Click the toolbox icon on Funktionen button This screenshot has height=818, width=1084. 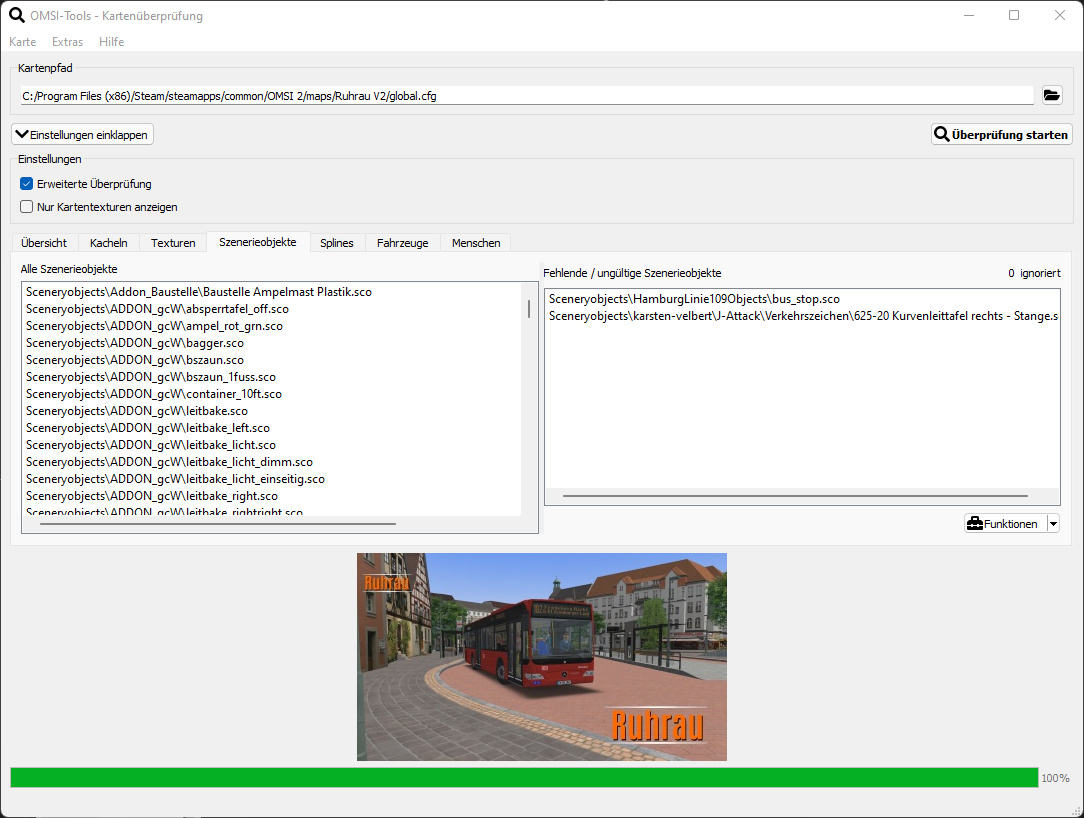974,523
